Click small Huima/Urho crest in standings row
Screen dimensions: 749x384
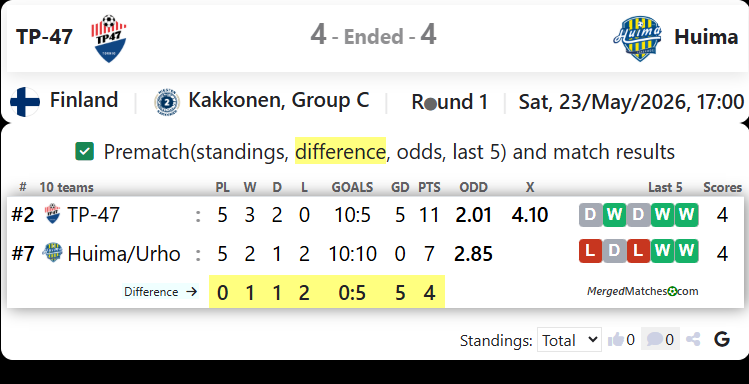click(x=52, y=252)
